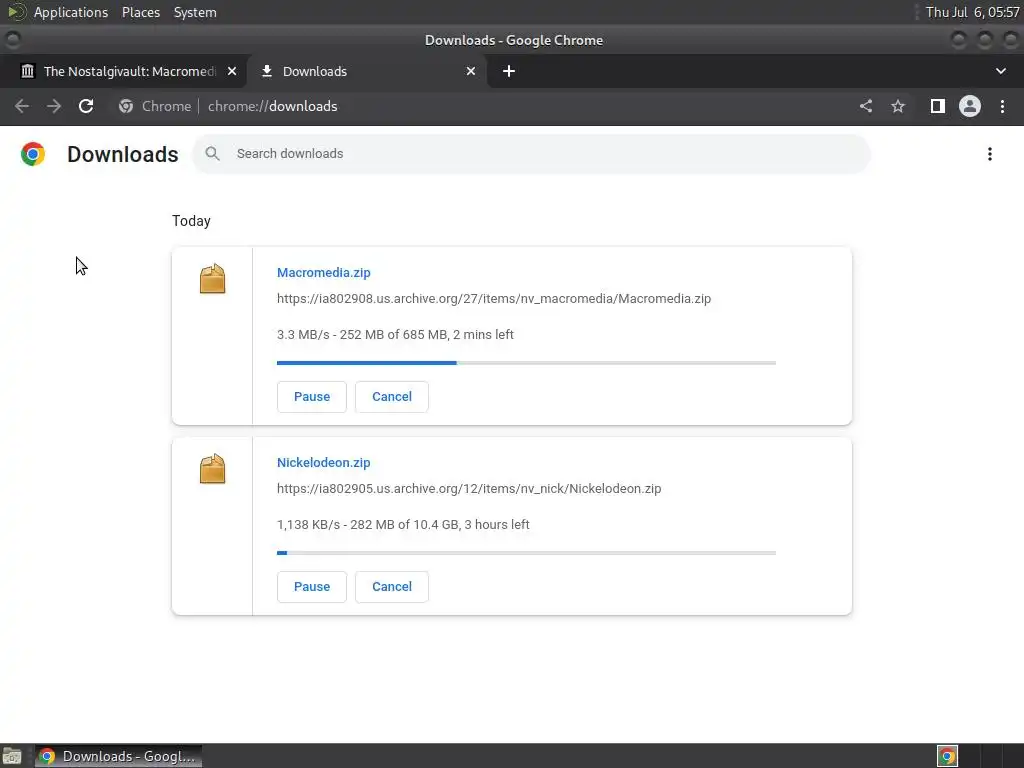Click the Downloads - Google Chrome taskbar button

pyautogui.click(x=118, y=756)
